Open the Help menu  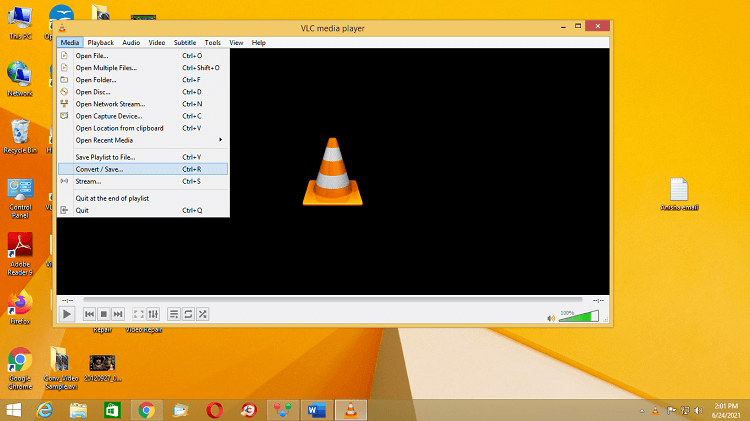coord(258,43)
